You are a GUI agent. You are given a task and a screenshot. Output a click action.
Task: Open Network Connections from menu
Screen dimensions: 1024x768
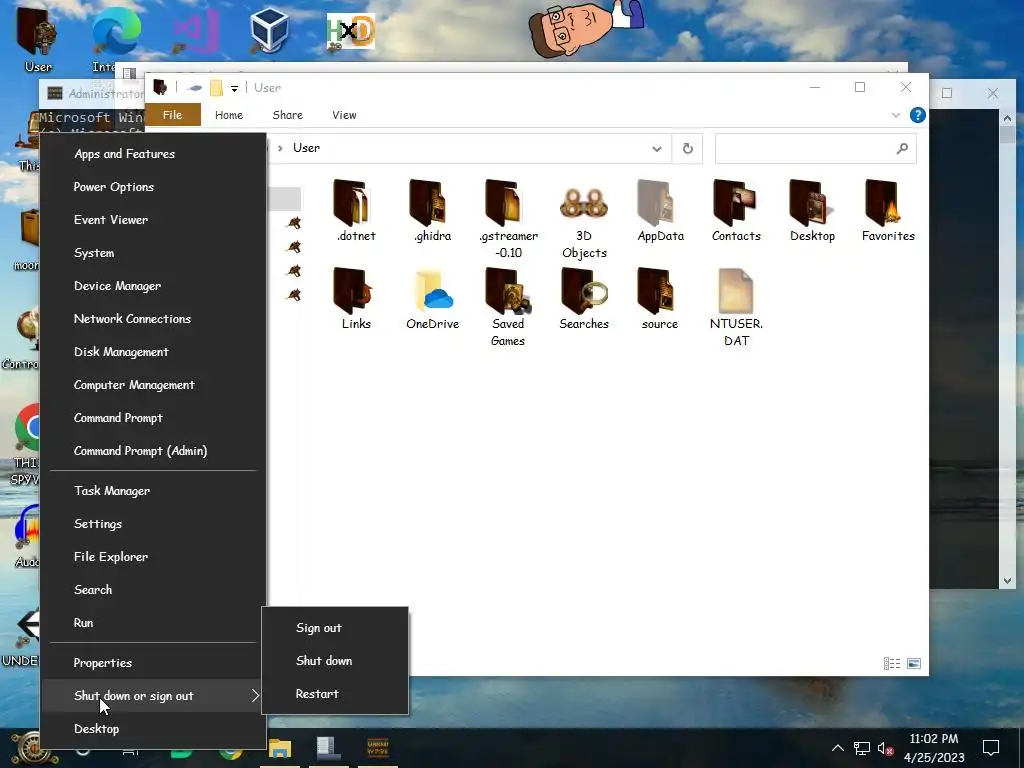point(153,319)
